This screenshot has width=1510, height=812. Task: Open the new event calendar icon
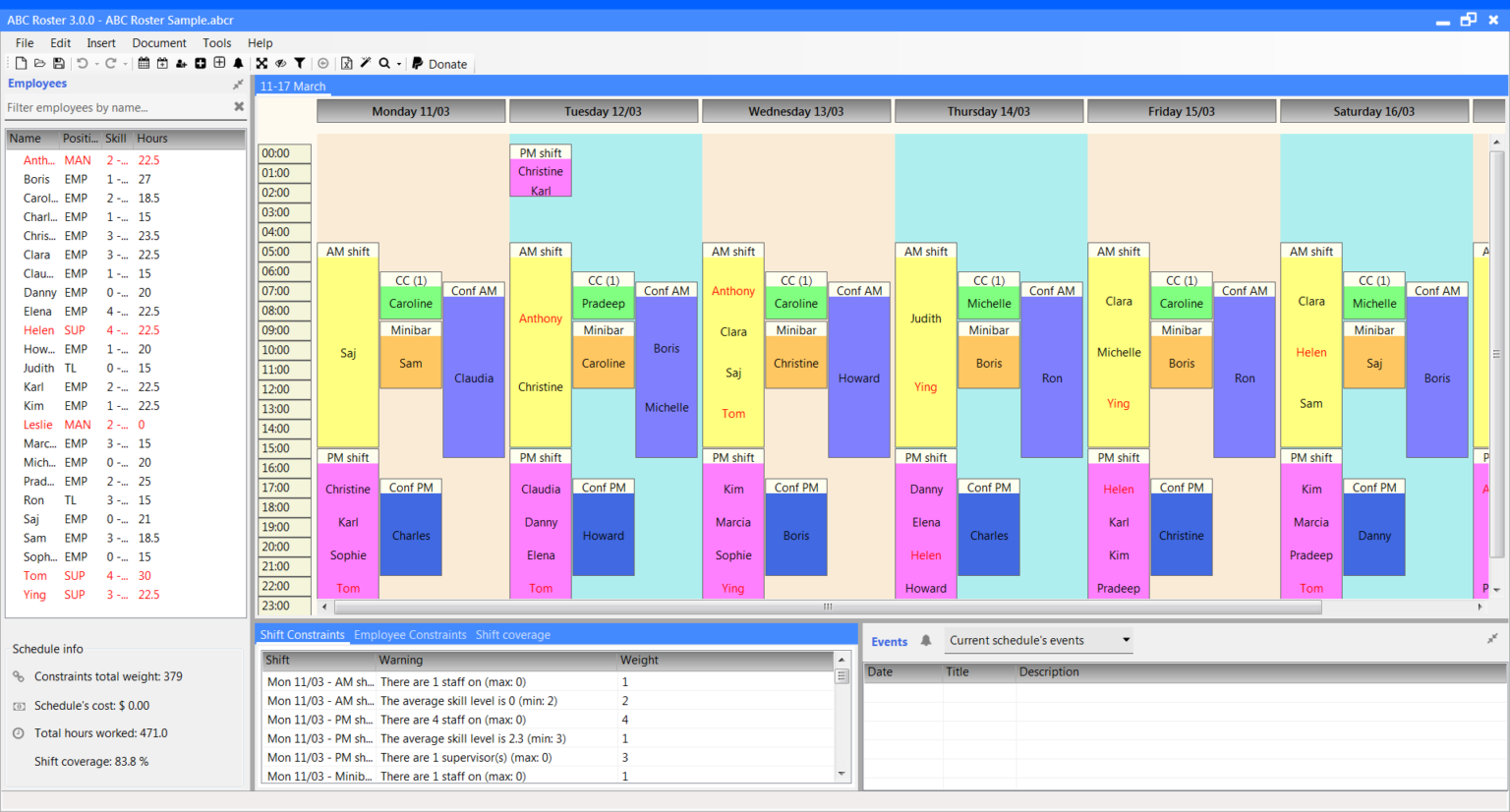point(162,62)
